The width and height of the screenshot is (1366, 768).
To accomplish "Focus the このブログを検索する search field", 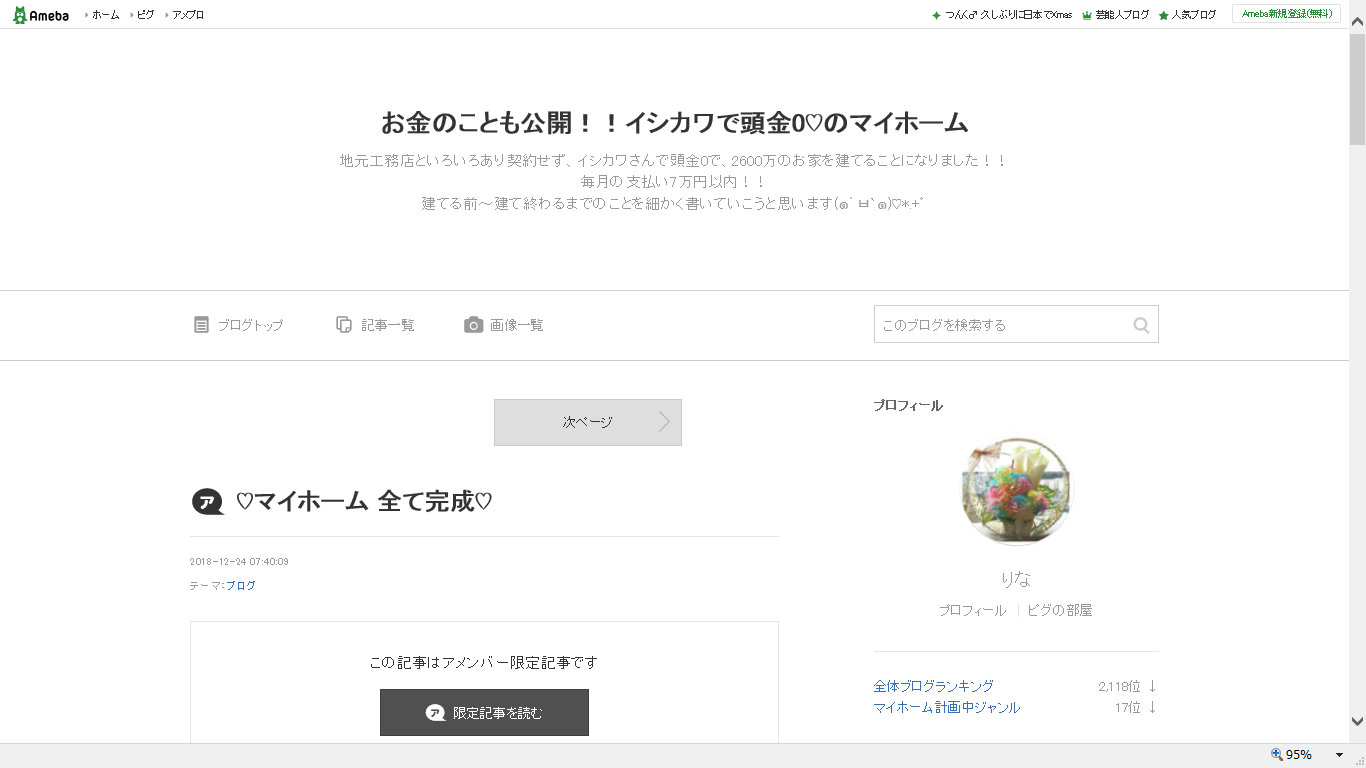I will [x=1000, y=325].
